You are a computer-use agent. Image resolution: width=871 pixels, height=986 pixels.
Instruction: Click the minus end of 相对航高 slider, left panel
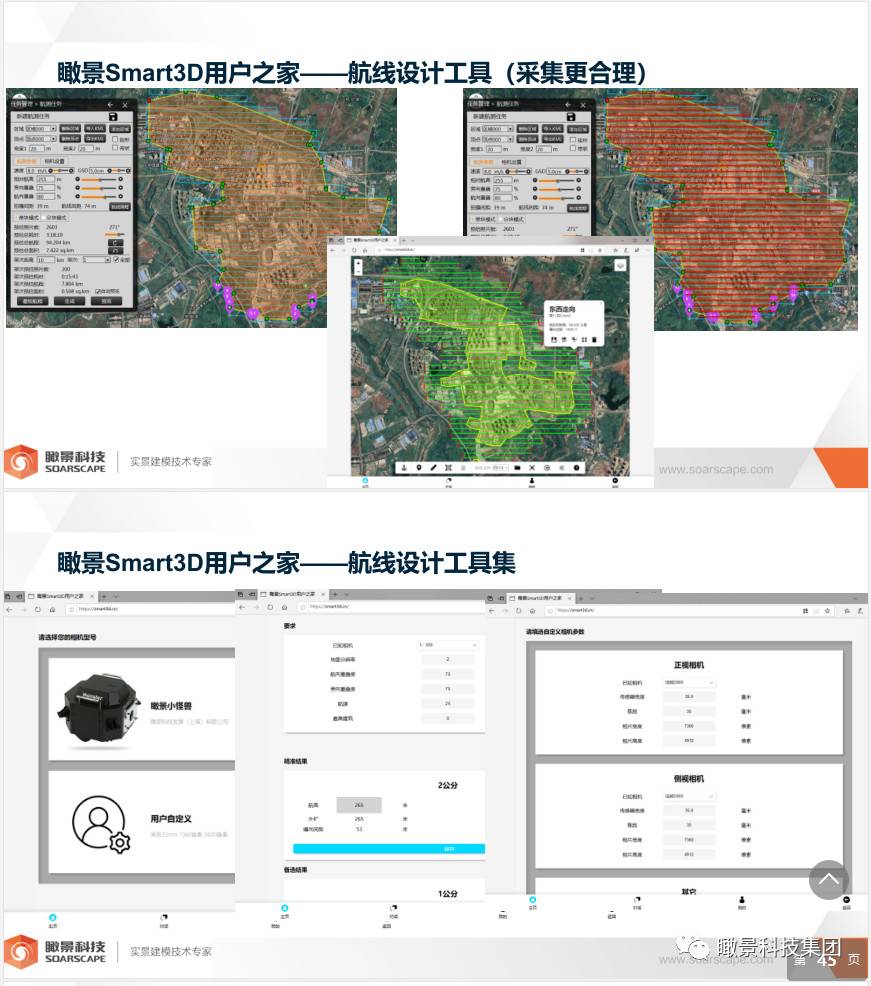coord(77,179)
